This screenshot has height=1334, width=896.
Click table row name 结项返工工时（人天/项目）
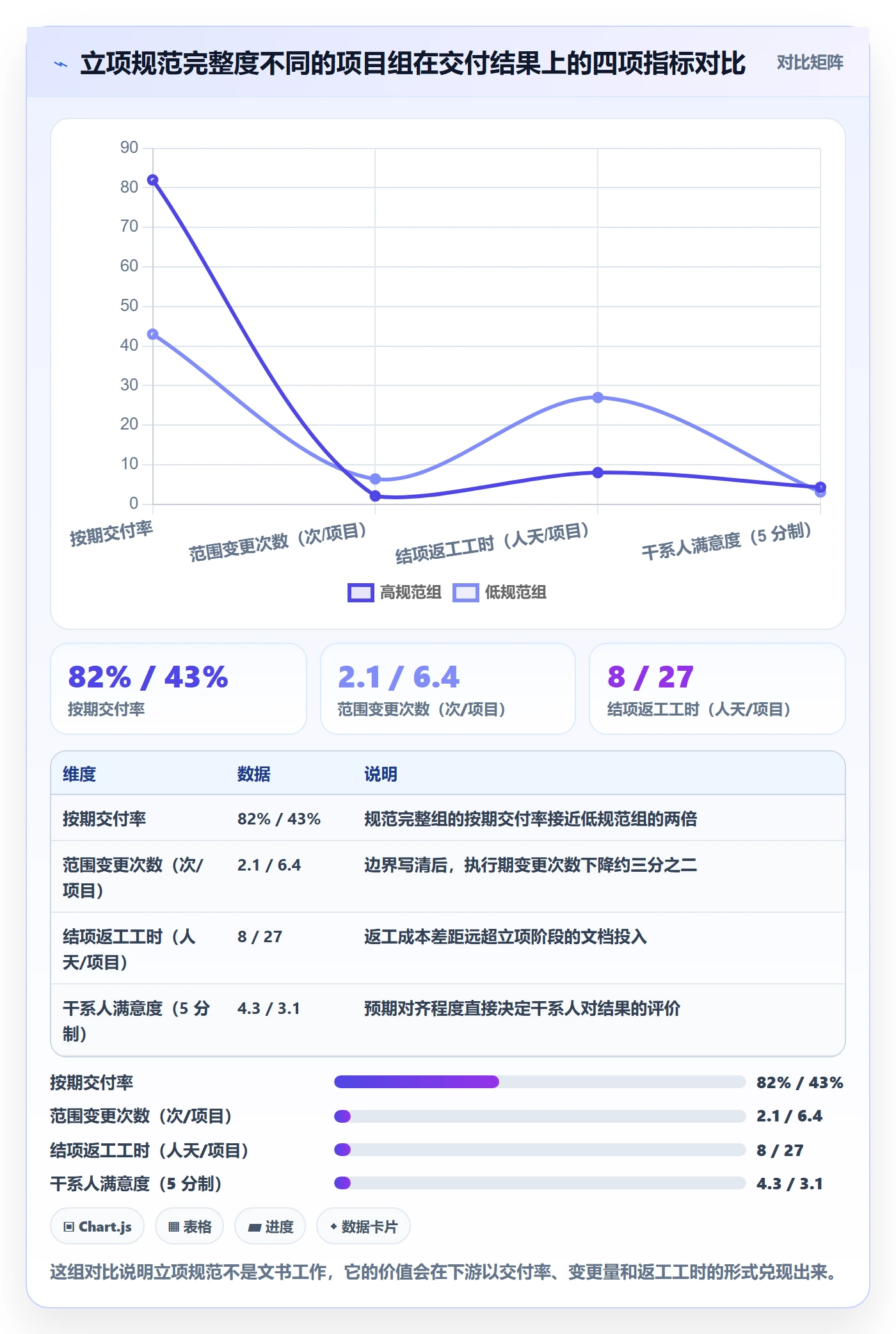click(x=129, y=949)
